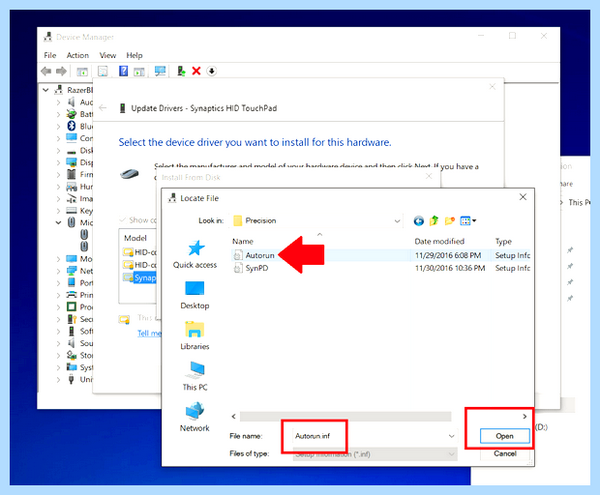The image size is (600, 495).
Task: Expand the Network adapters tree node
Action: coord(58,271)
